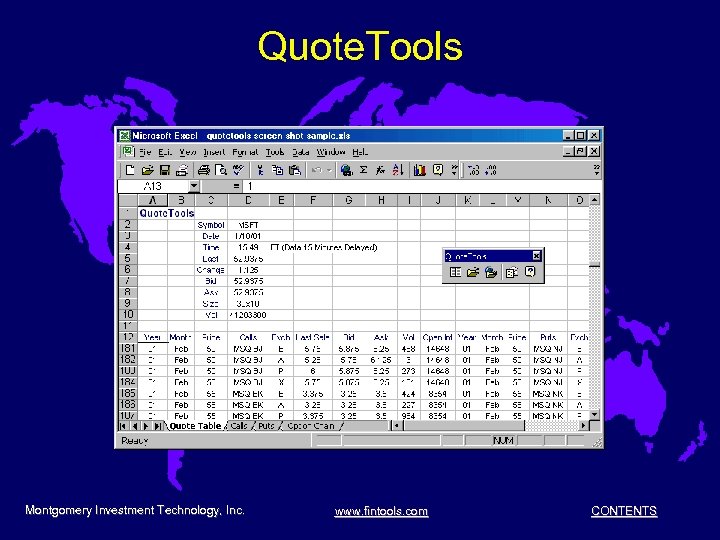
Task: Click the AutoSum sigma icon
Action: [x=364, y=170]
